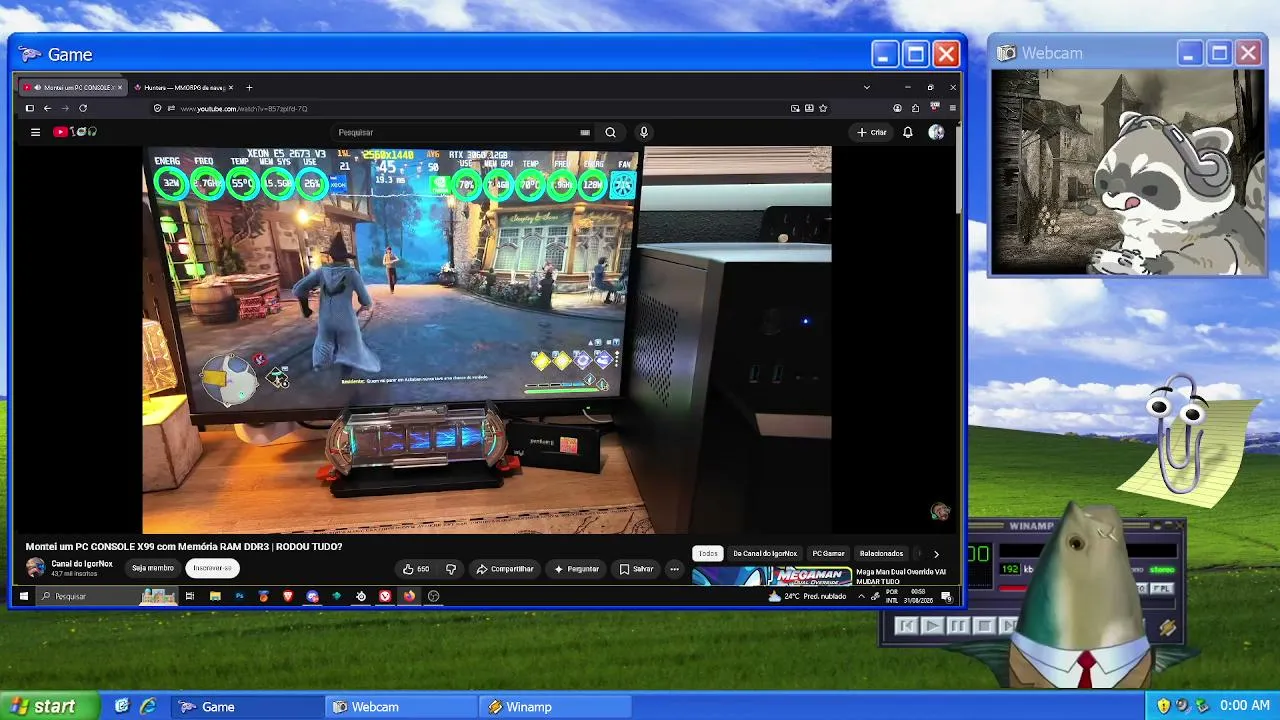This screenshot has height=720, width=1280.
Task: Save the video with Salvar button
Action: [x=636, y=569]
